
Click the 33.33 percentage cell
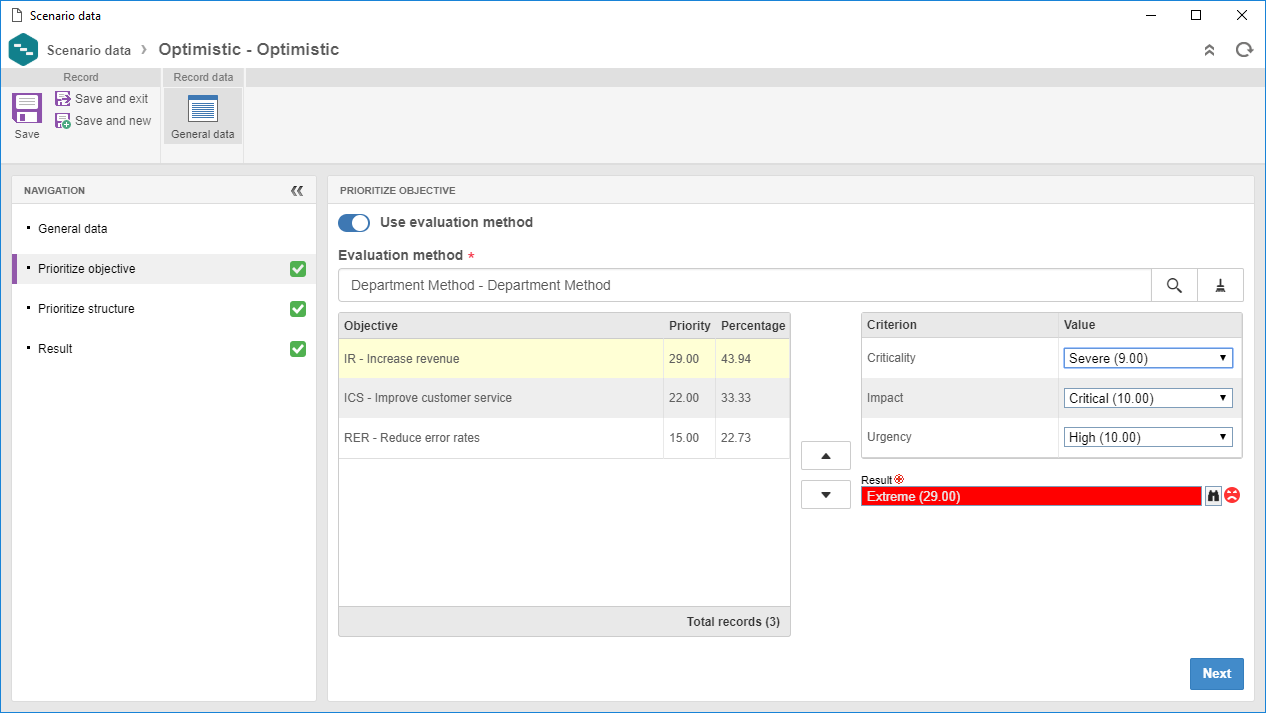[753, 398]
